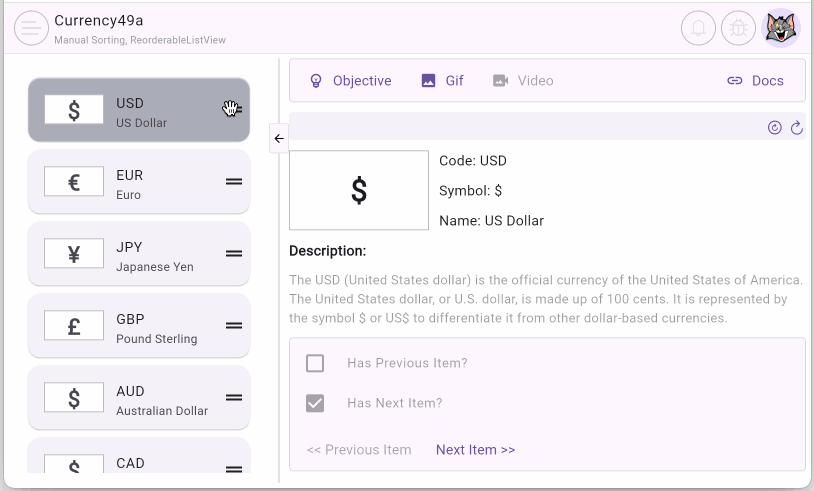Click the bug report icon

pyautogui.click(x=739, y=28)
